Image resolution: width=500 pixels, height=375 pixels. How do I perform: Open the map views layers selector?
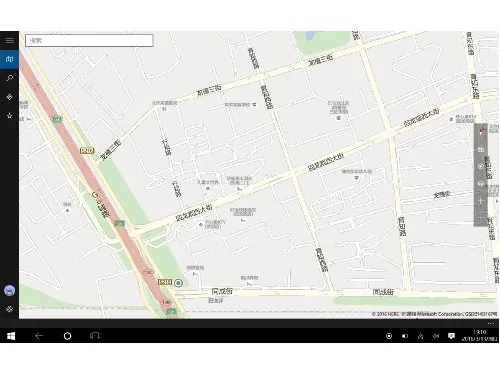480,184
